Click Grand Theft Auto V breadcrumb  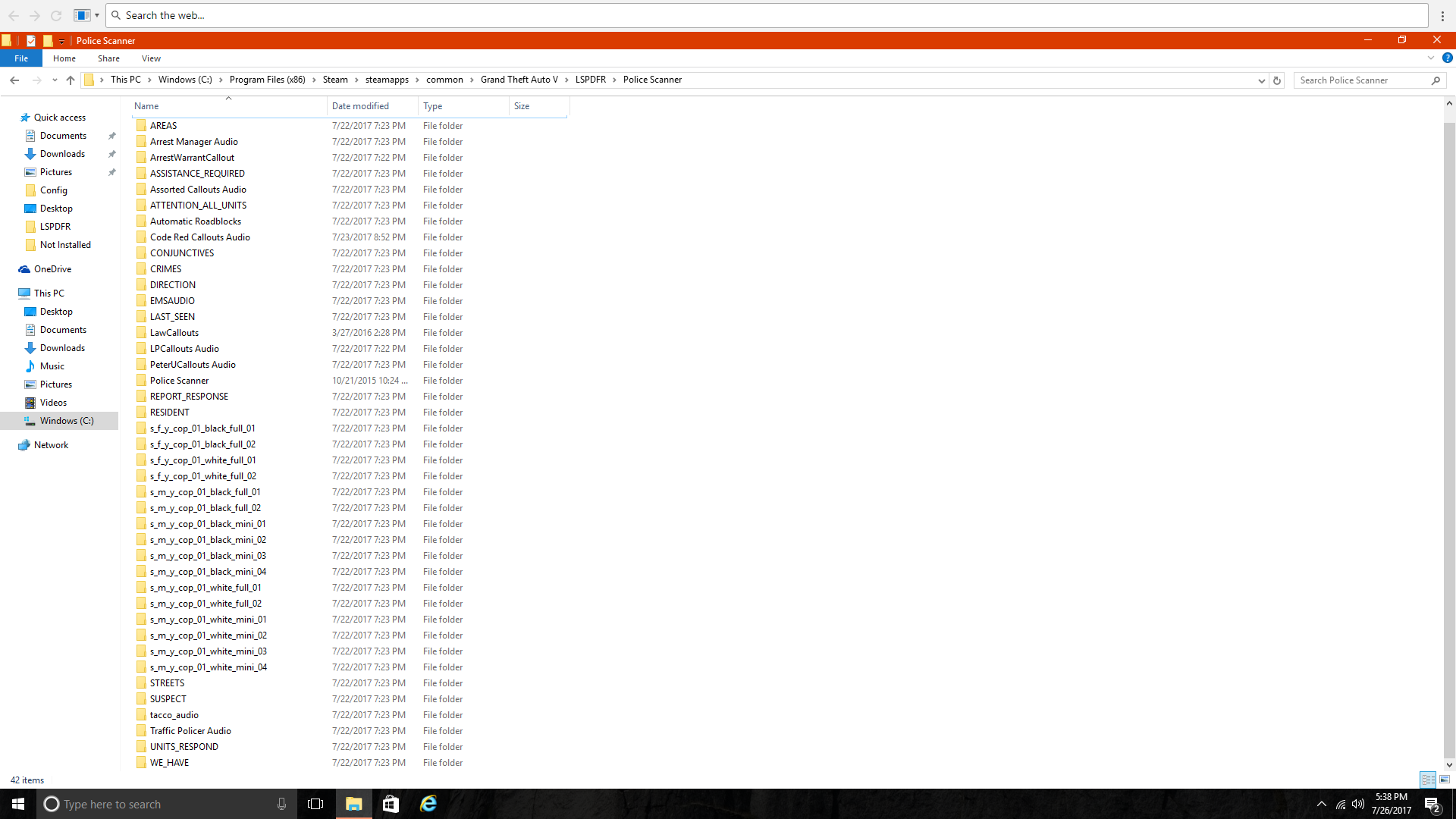click(519, 80)
